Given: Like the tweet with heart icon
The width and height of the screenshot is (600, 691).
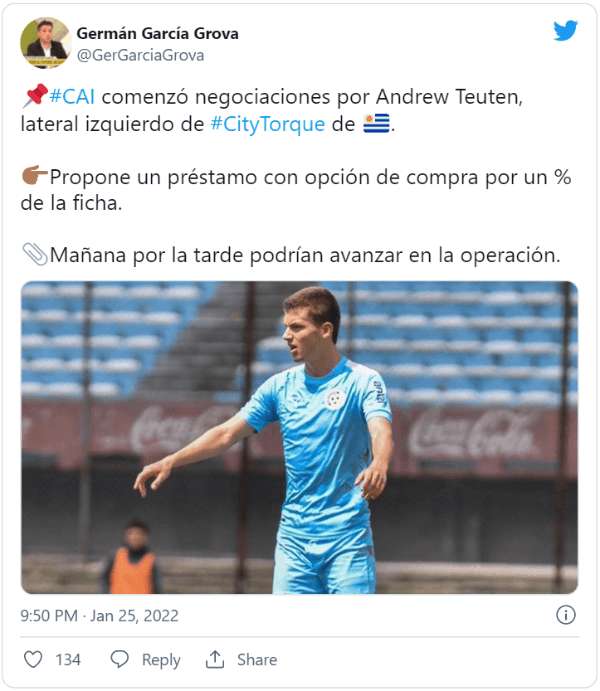Looking at the screenshot, I should [x=33, y=660].
